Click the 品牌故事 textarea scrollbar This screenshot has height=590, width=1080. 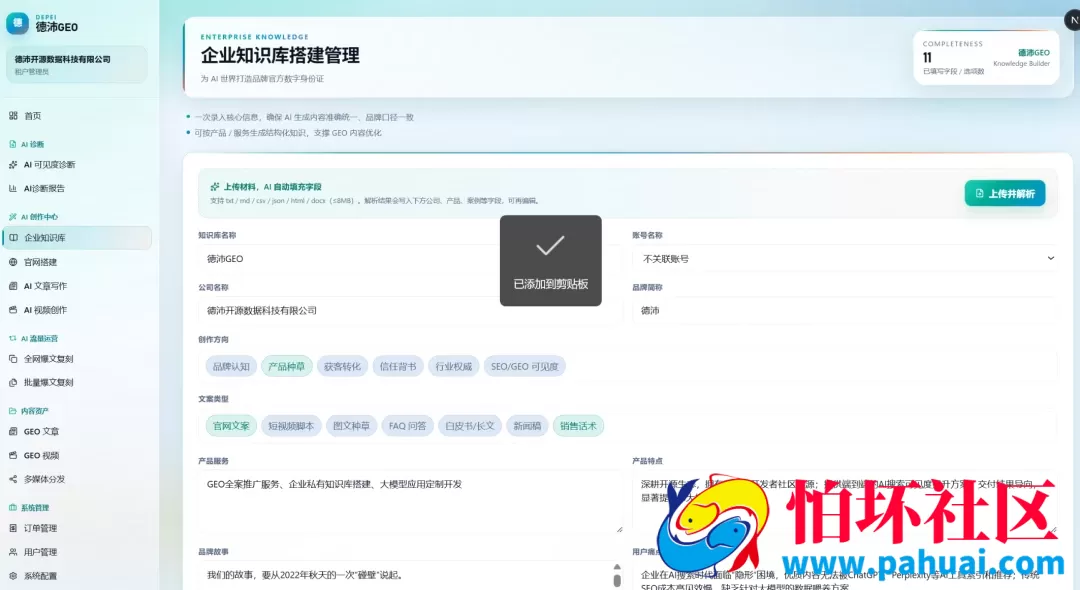coord(617,576)
